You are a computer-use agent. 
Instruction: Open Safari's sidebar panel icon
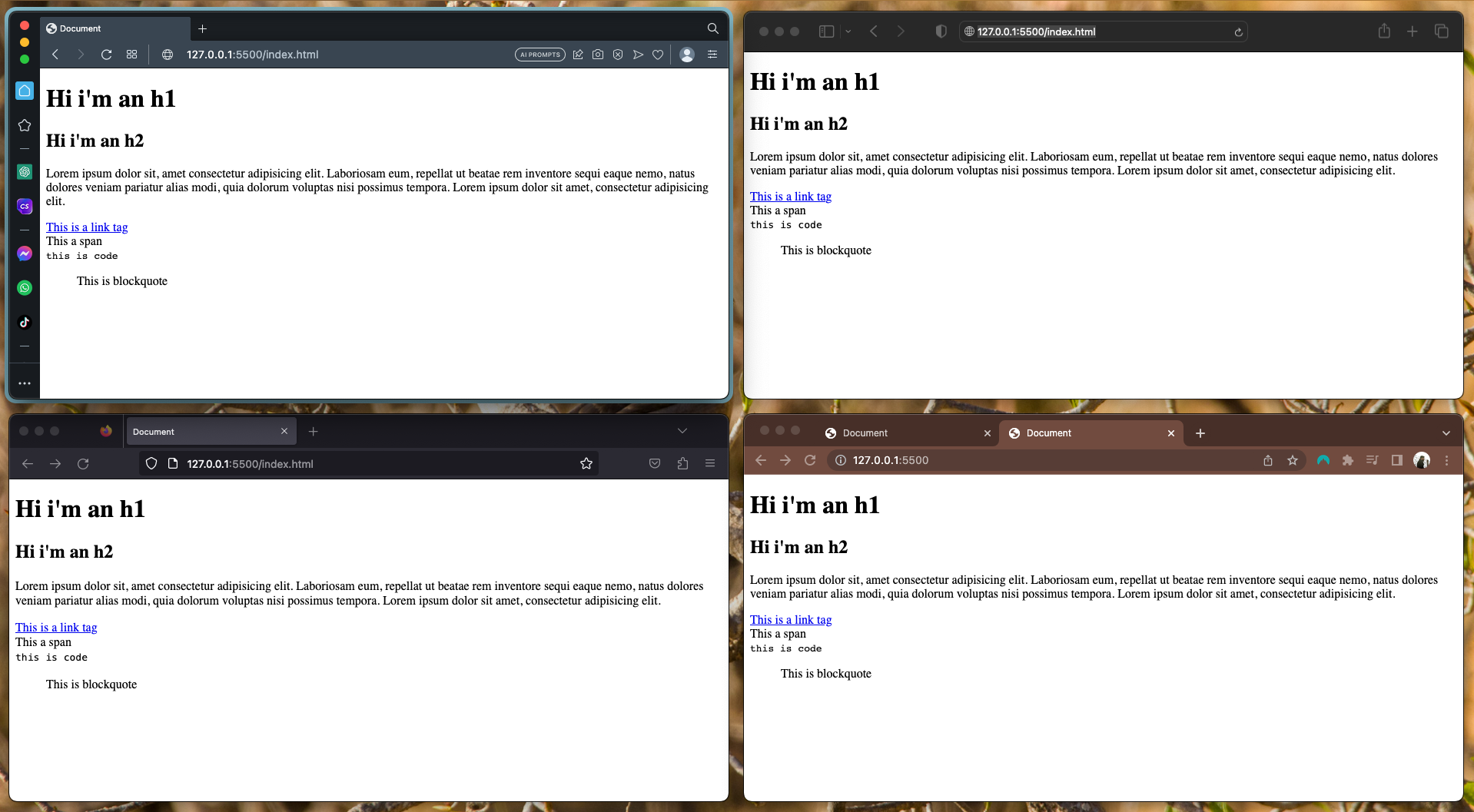[826, 31]
